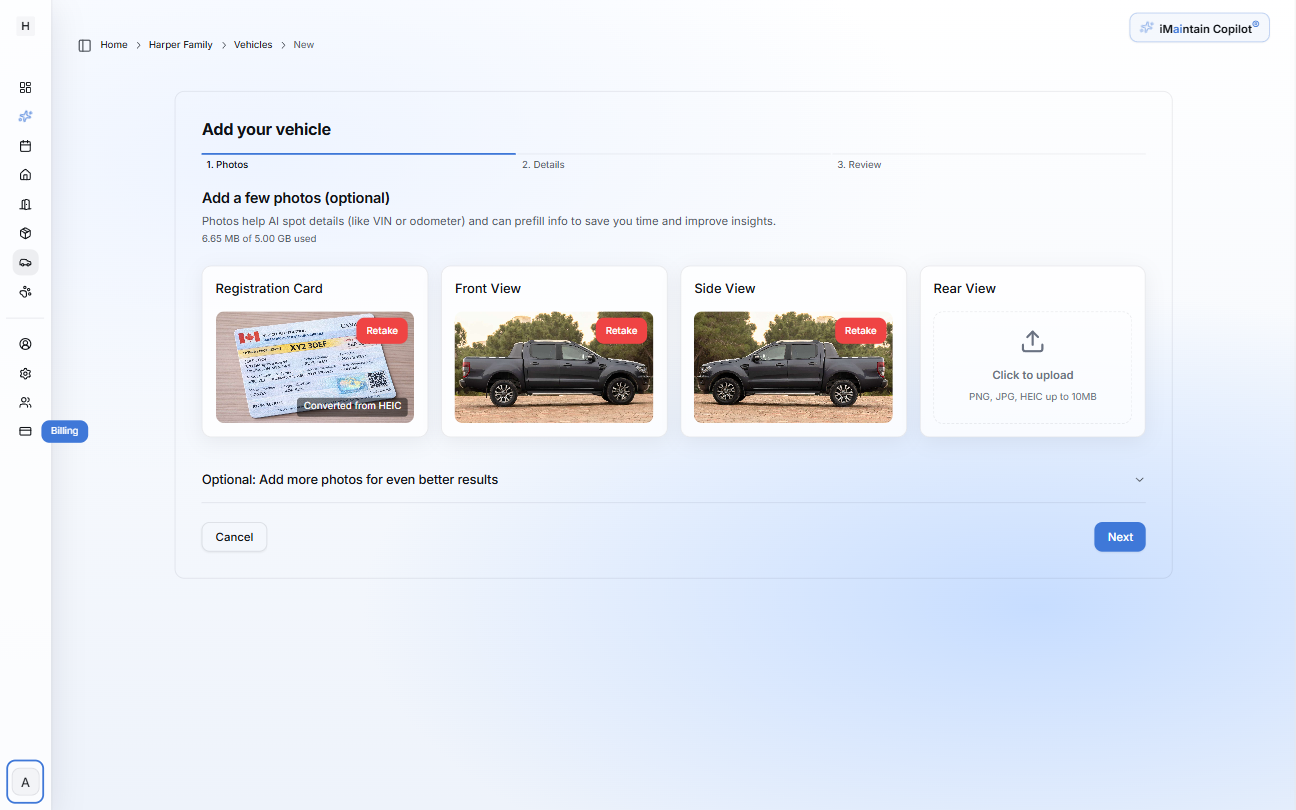Switch to the Review step
This screenshot has height=810, width=1296.
[x=859, y=164]
